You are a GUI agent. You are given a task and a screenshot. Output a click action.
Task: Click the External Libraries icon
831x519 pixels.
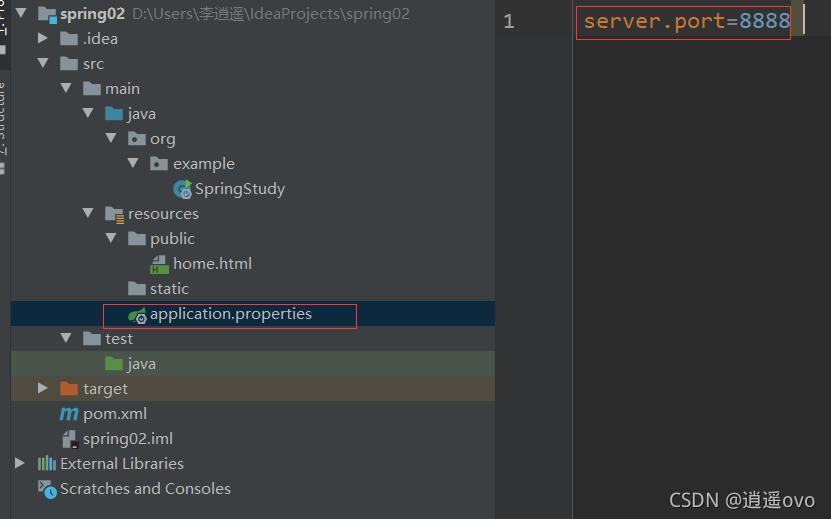click(x=47, y=463)
